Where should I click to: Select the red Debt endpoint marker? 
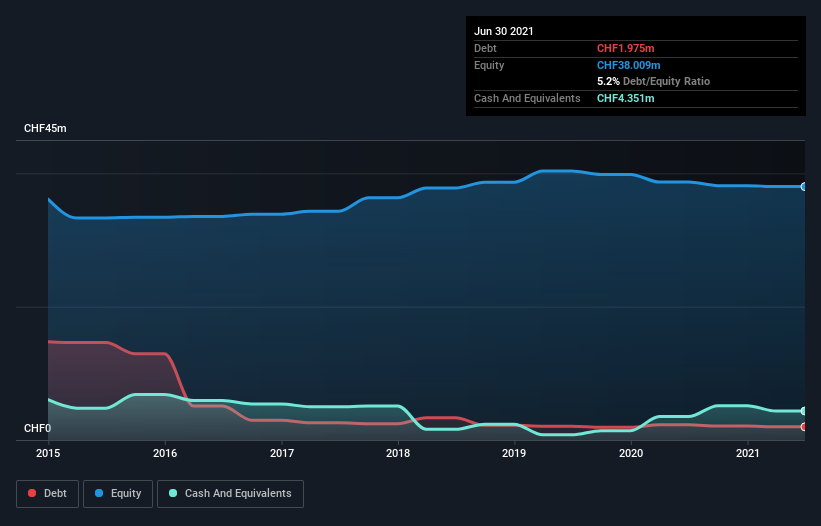(x=804, y=427)
